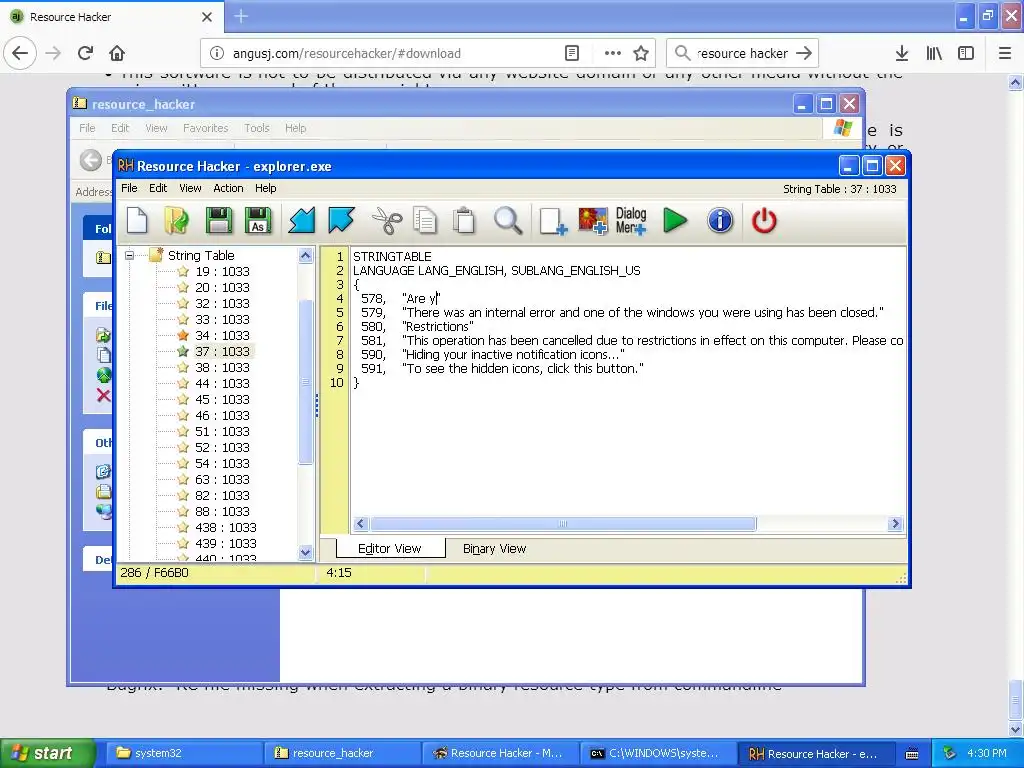Screen dimensions: 1024x768
Task: Select tree item 34 : 1033
Action: point(222,336)
